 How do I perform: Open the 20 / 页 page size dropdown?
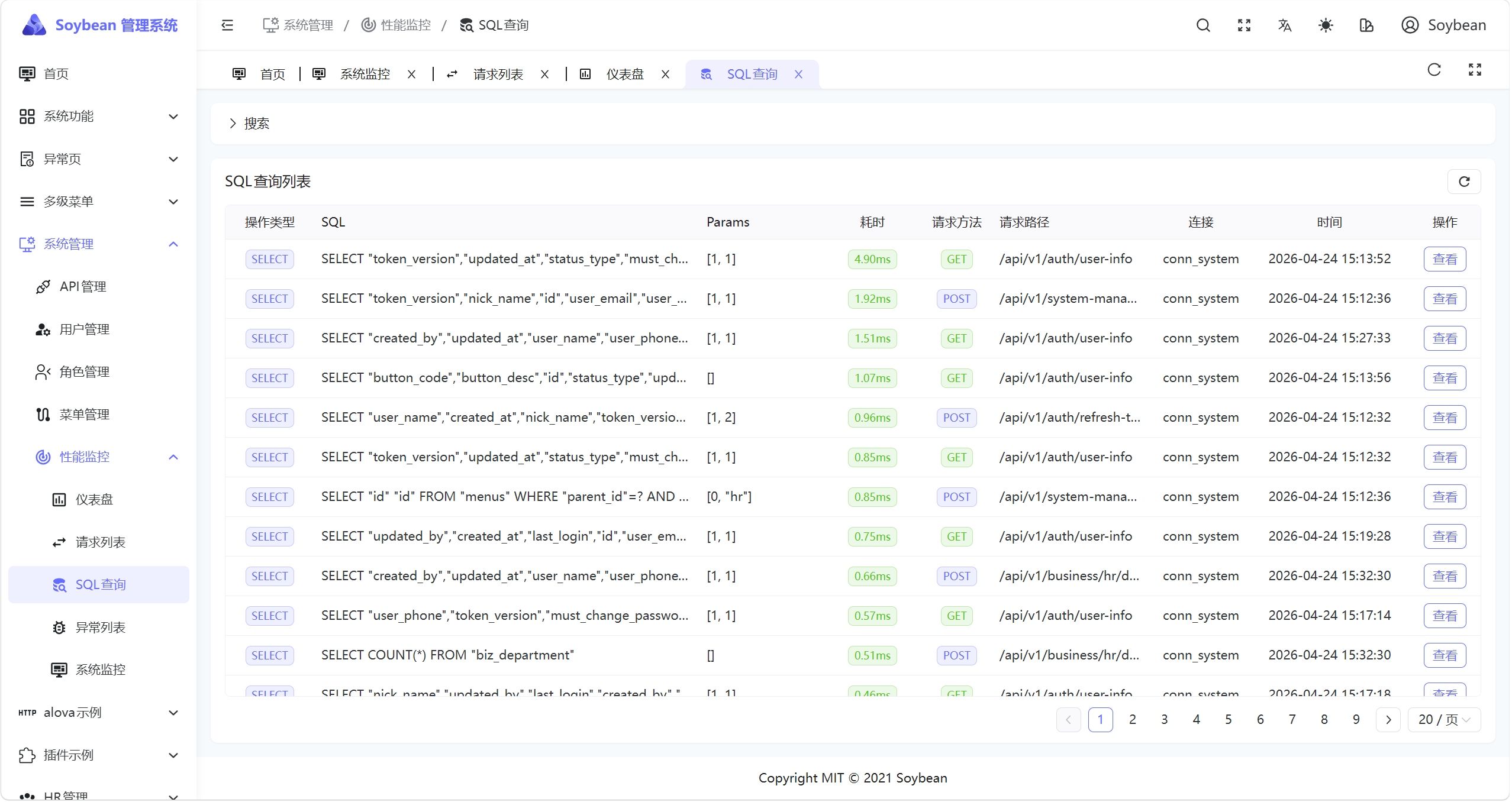[x=1444, y=720]
